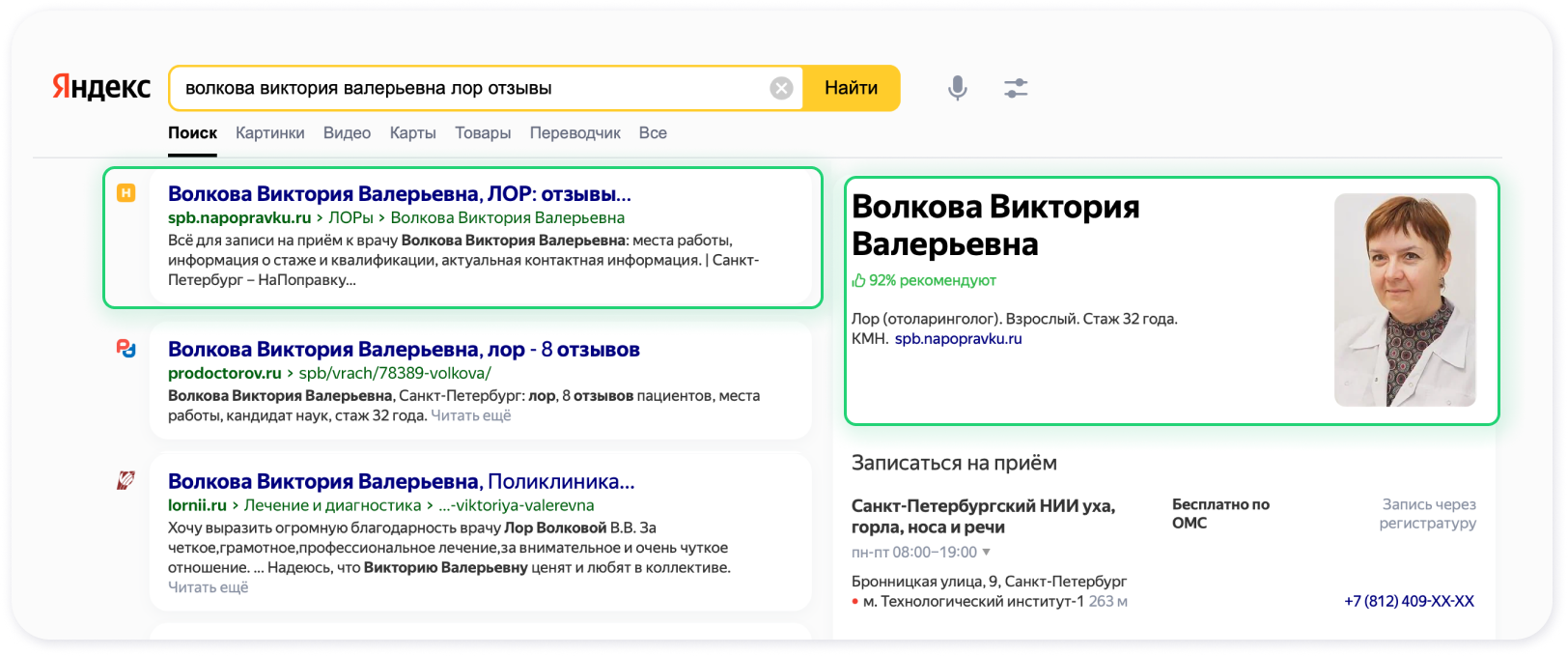1568x656 pixels.
Task: Open the spb.napopravku.ru green URL in first result
Action: click(239, 218)
